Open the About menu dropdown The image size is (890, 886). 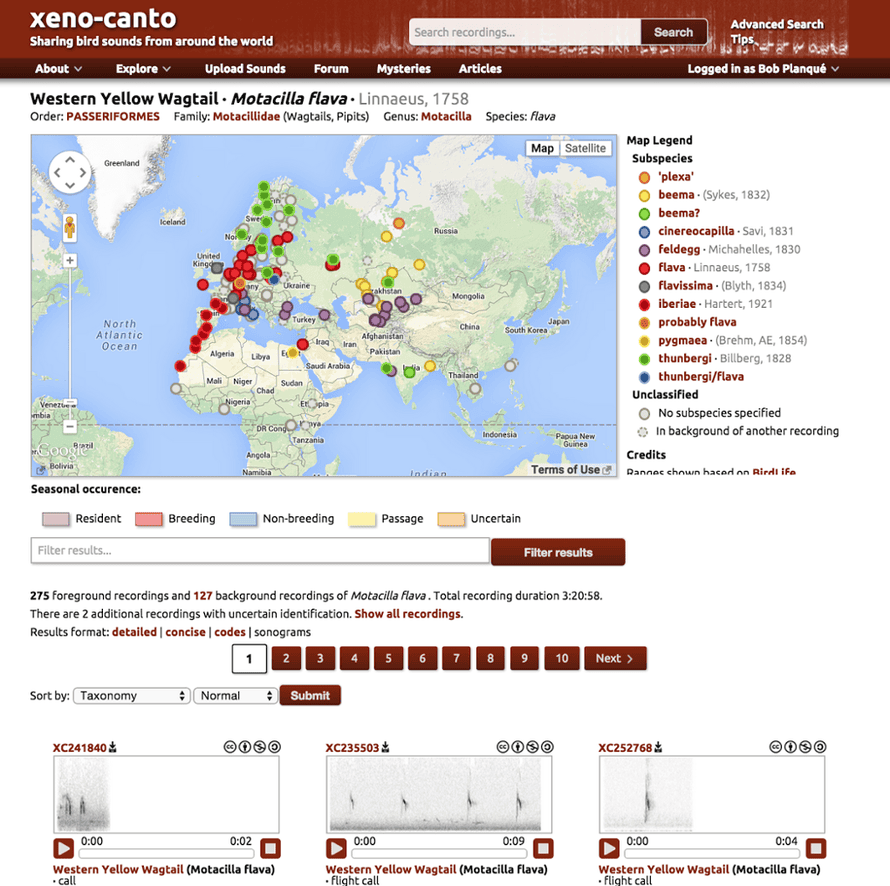tap(58, 69)
